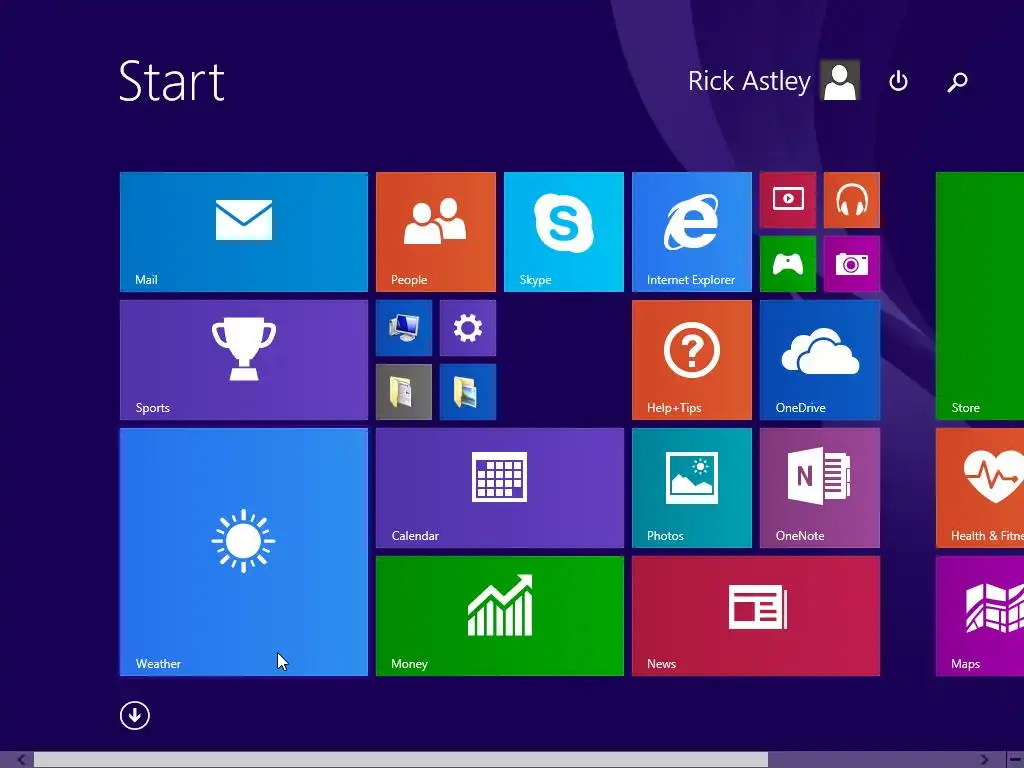The width and height of the screenshot is (1024, 768).
Task: Click the horizontal scrollbar thumb
Action: click(401, 760)
